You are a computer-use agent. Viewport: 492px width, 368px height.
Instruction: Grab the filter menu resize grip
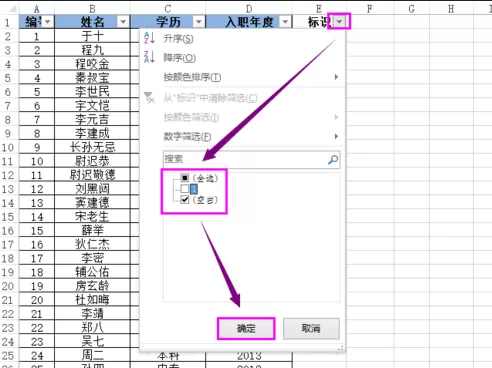[x=340, y=348]
